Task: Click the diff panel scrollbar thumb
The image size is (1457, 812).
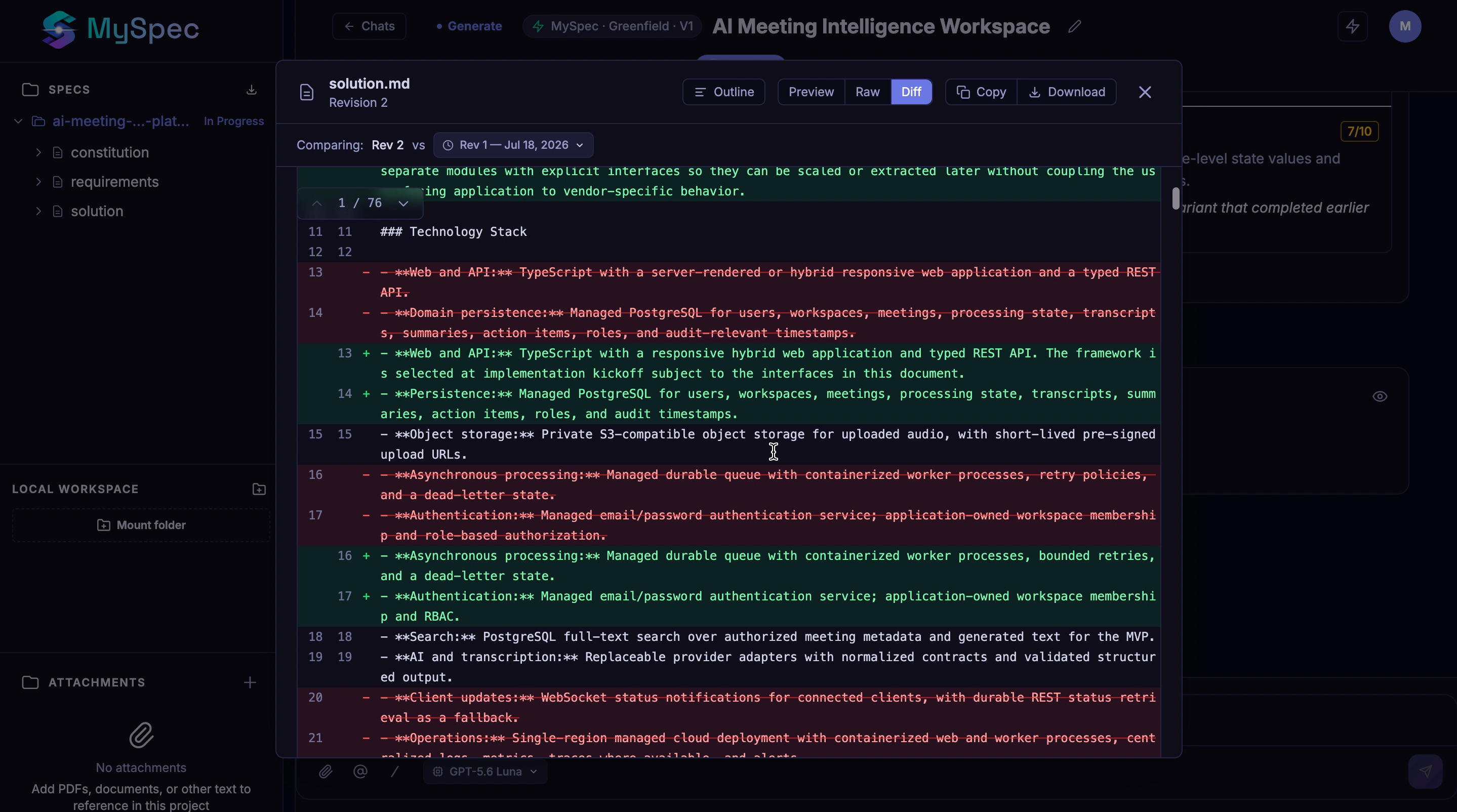Action: 1176,198
